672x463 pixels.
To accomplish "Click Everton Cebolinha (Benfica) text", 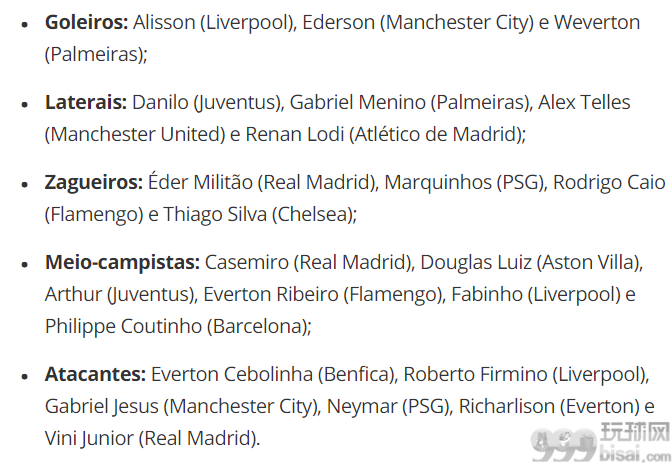I will (x=273, y=375).
